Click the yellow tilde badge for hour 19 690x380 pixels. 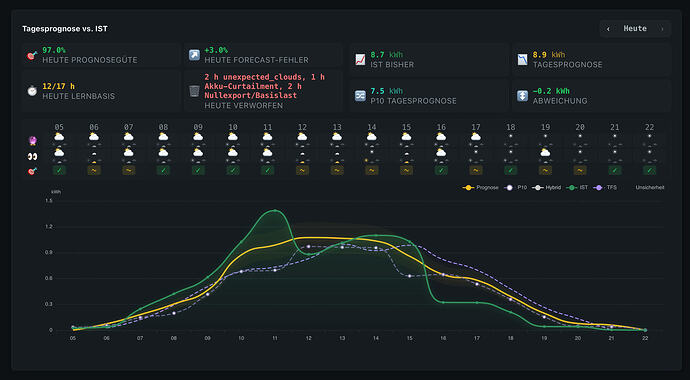tap(545, 170)
